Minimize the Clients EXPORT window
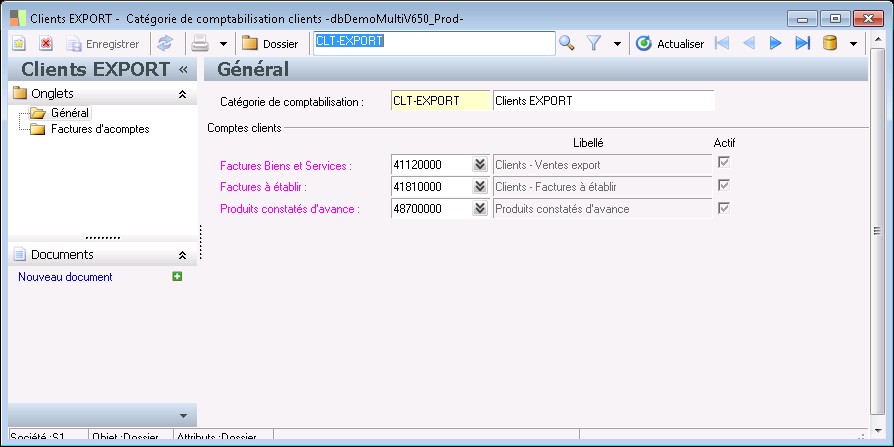The width and height of the screenshot is (894, 447). click(x=802, y=19)
